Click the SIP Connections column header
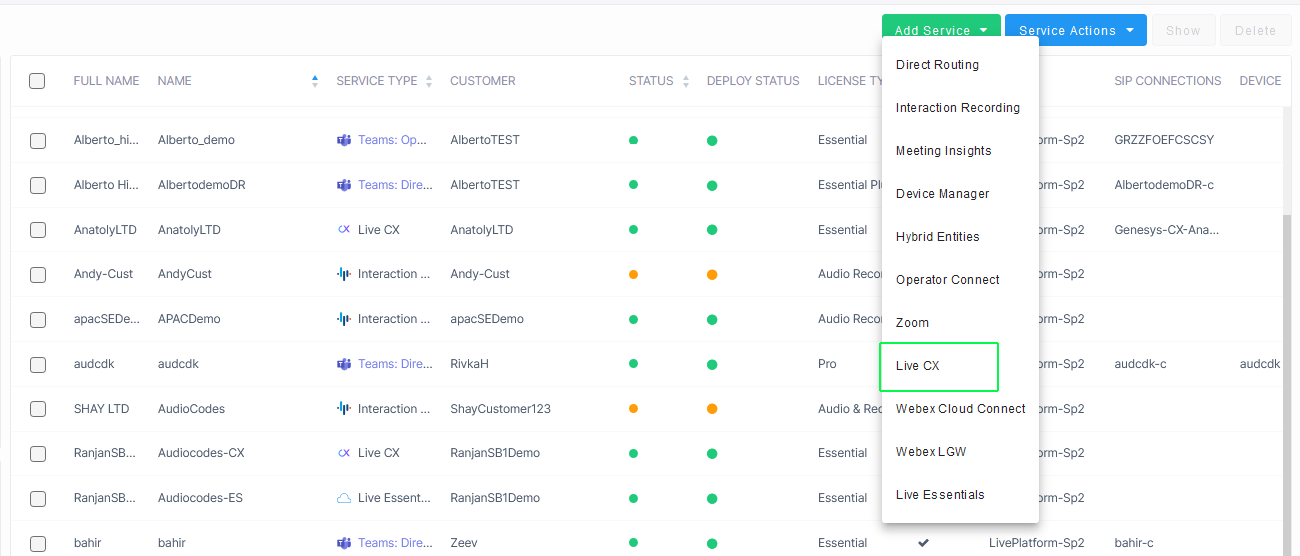The width and height of the screenshot is (1300, 556). pyautogui.click(x=1168, y=81)
